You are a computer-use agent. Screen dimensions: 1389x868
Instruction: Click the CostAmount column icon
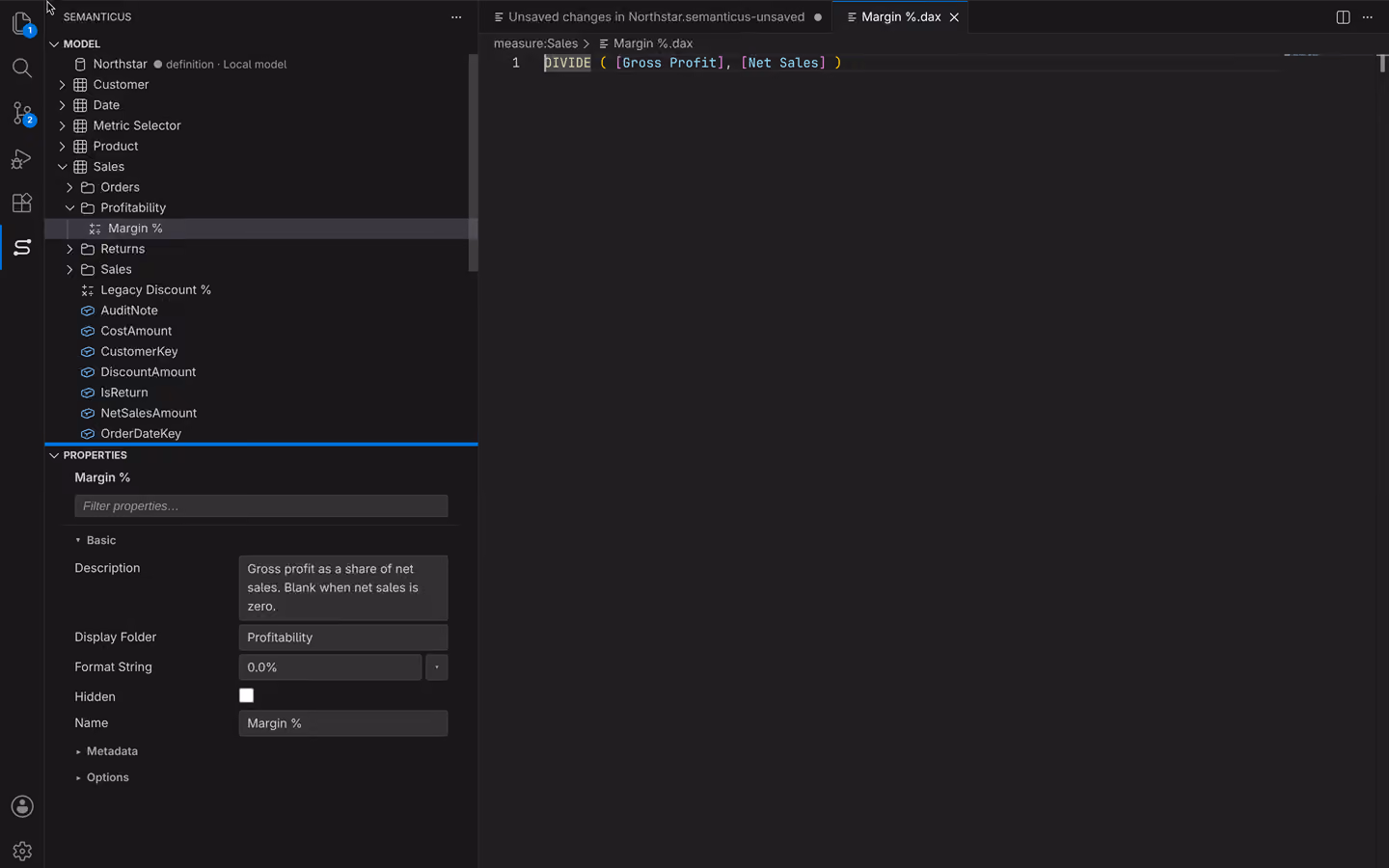coord(88,331)
